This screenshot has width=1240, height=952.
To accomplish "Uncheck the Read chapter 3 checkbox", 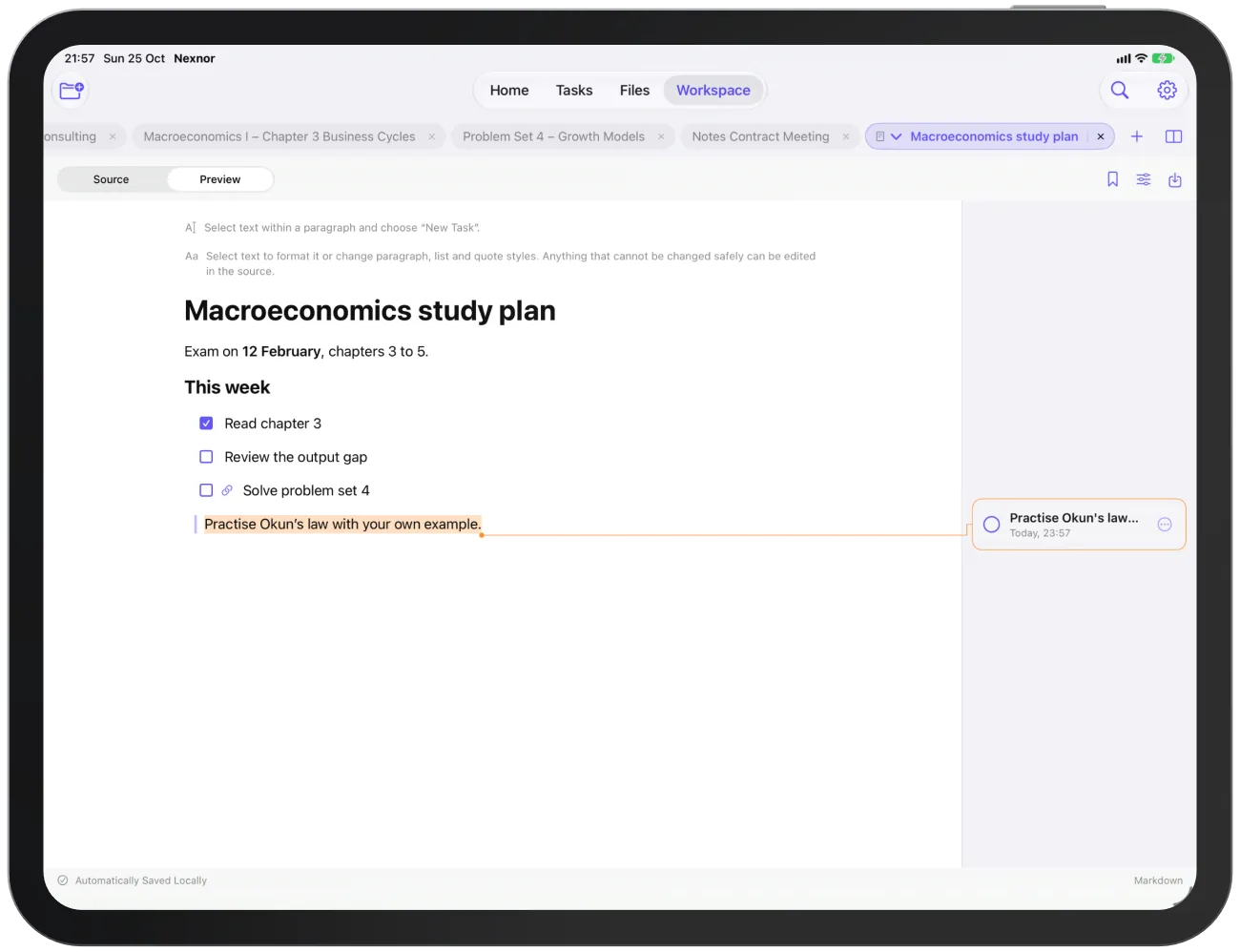I will tap(206, 424).
